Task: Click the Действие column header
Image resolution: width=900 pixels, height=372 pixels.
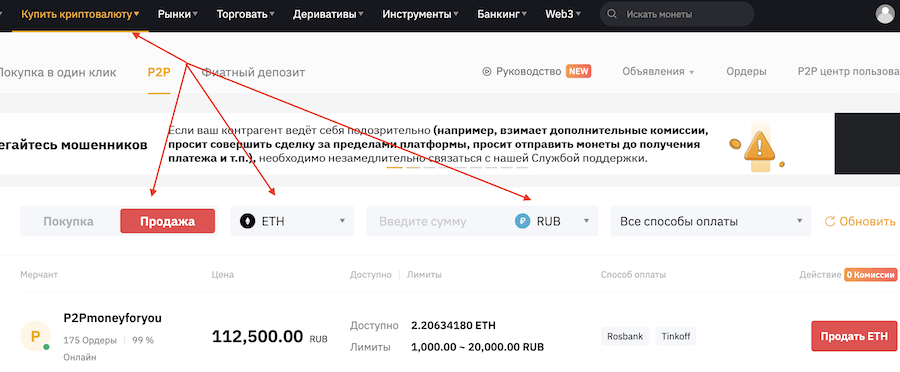Action: (x=819, y=275)
